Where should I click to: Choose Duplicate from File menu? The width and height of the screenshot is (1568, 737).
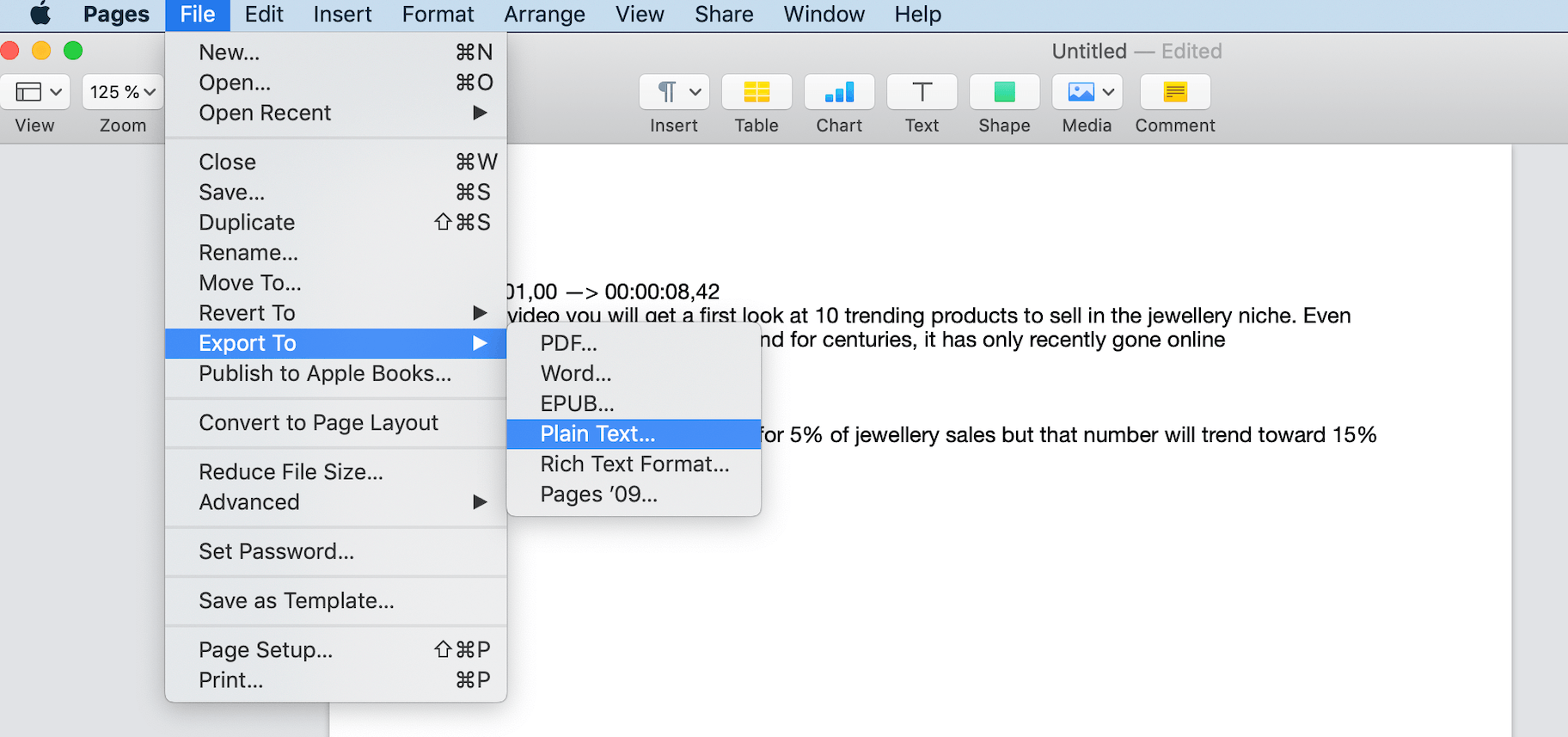click(x=335, y=222)
